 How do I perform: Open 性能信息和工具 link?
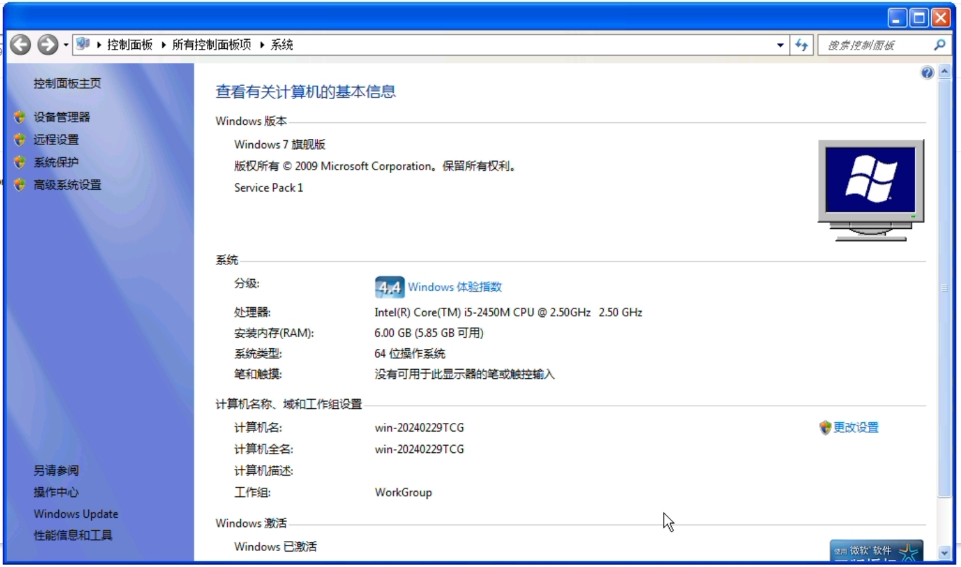(x=72, y=535)
